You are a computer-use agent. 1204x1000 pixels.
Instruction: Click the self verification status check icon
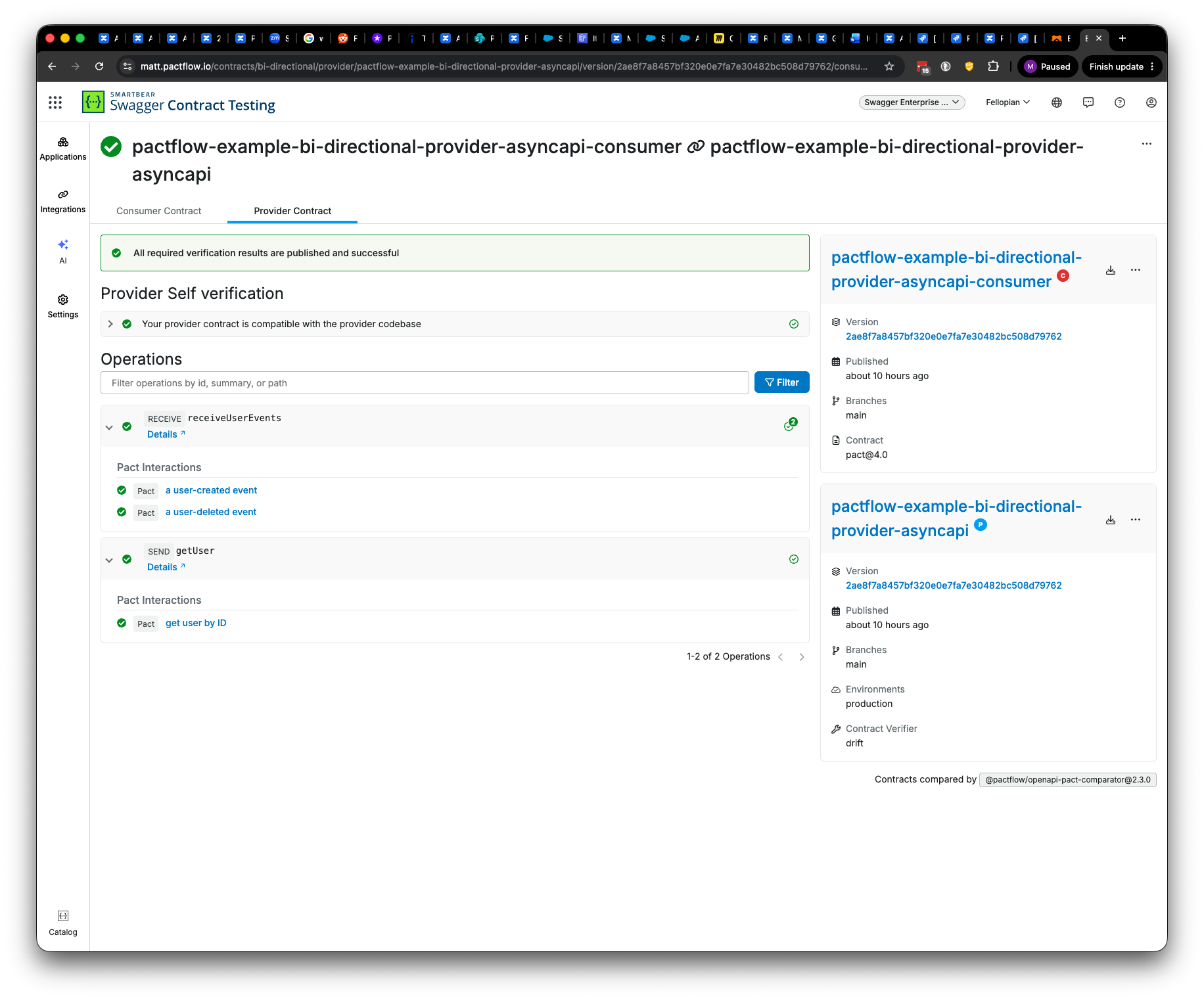pyautogui.click(x=794, y=324)
